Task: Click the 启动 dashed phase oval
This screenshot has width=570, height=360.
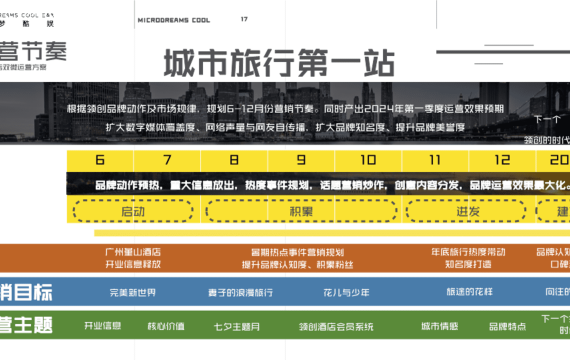Action: tap(133, 211)
